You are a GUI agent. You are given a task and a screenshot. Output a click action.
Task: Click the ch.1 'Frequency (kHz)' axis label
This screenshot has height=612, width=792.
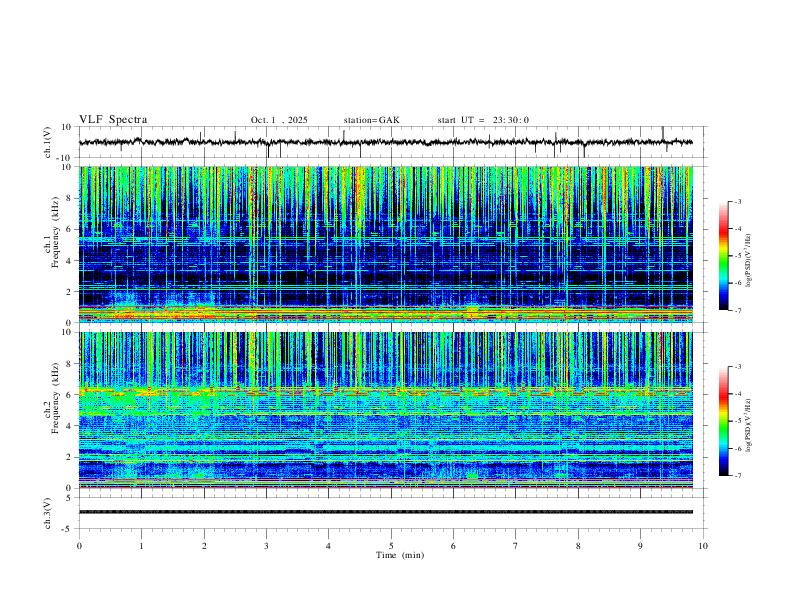coord(55,232)
